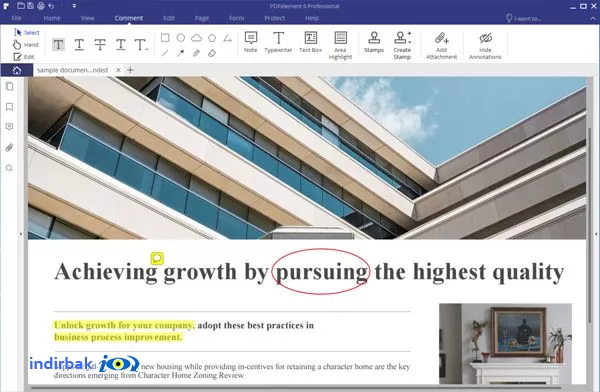The width and height of the screenshot is (600, 392).
Task: Open a file with the folder icon
Action: tap(21, 6)
